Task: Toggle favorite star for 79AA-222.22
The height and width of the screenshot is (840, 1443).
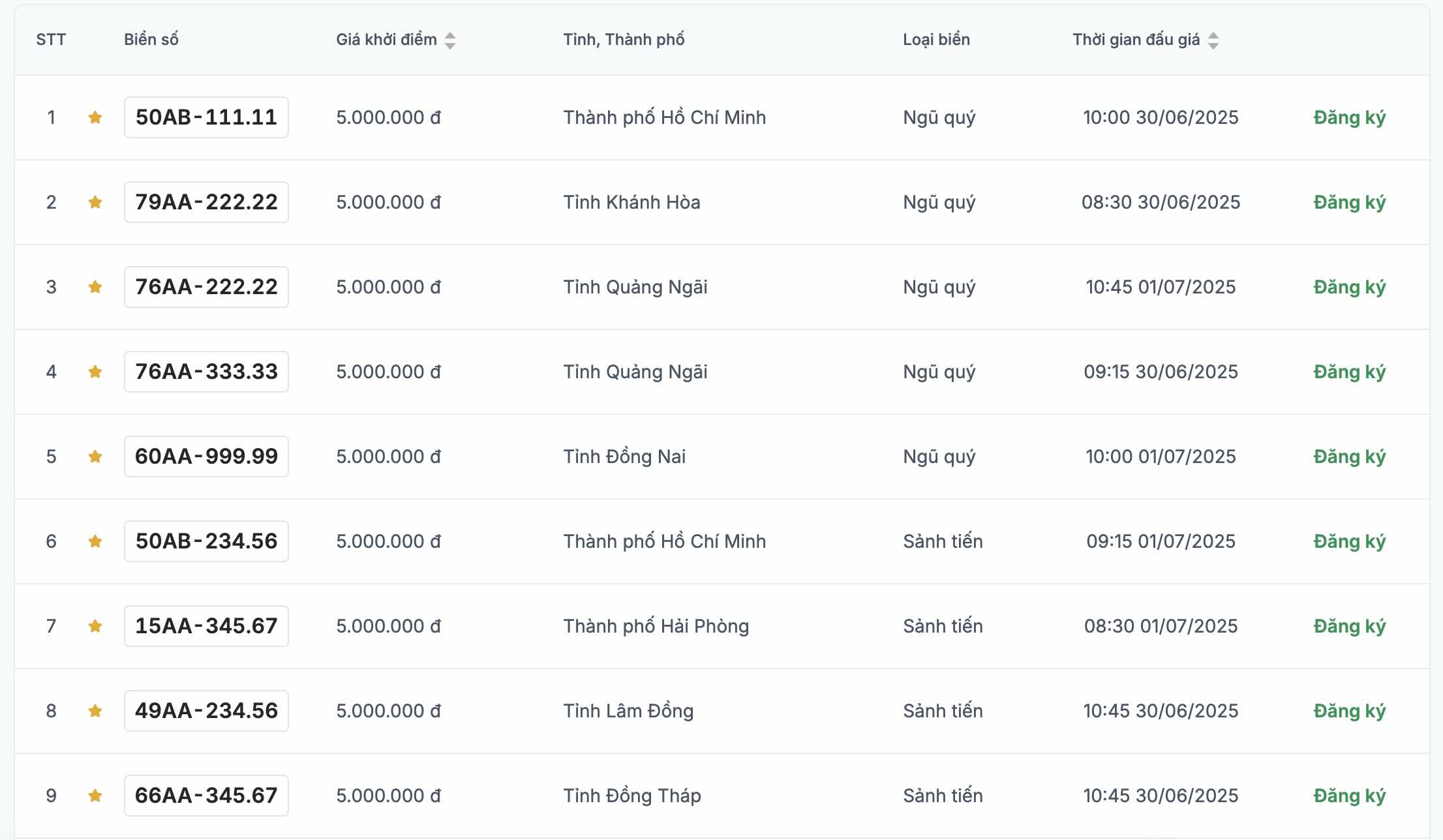Action: point(95,202)
